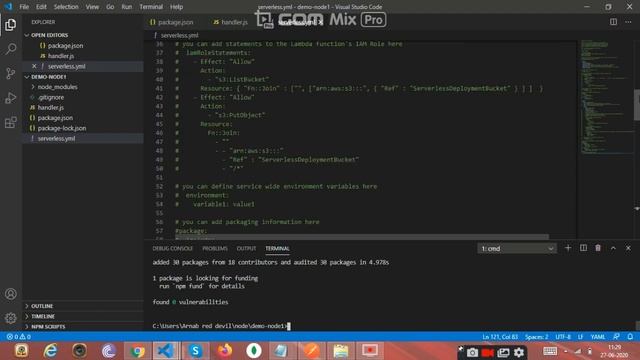Click the editor horizontal scrollbar
Image resolution: width=640 pixels, height=360 pixels.
361,237
